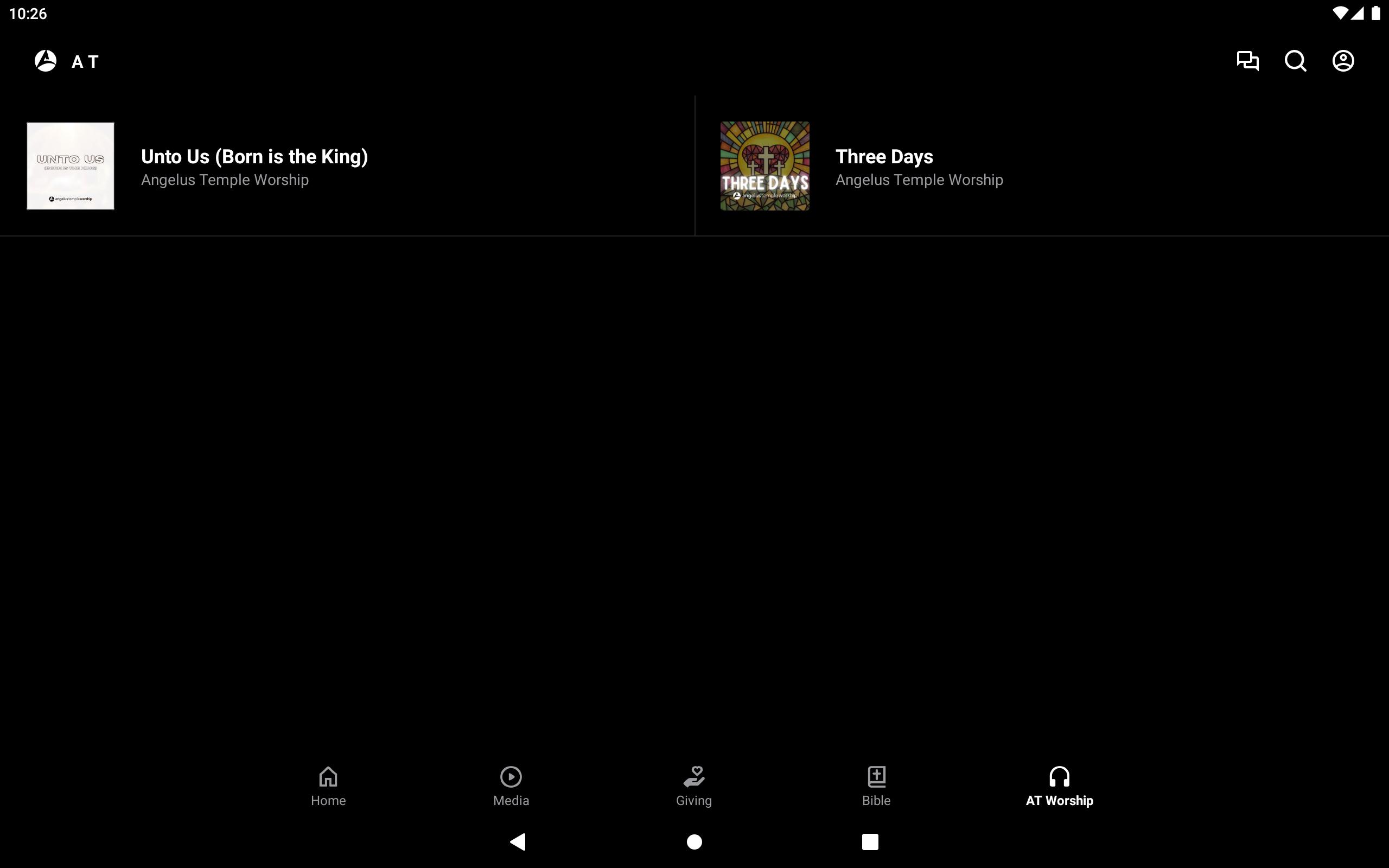Open the messages chat icon
The width and height of the screenshot is (1389, 868).
pos(1247,61)
